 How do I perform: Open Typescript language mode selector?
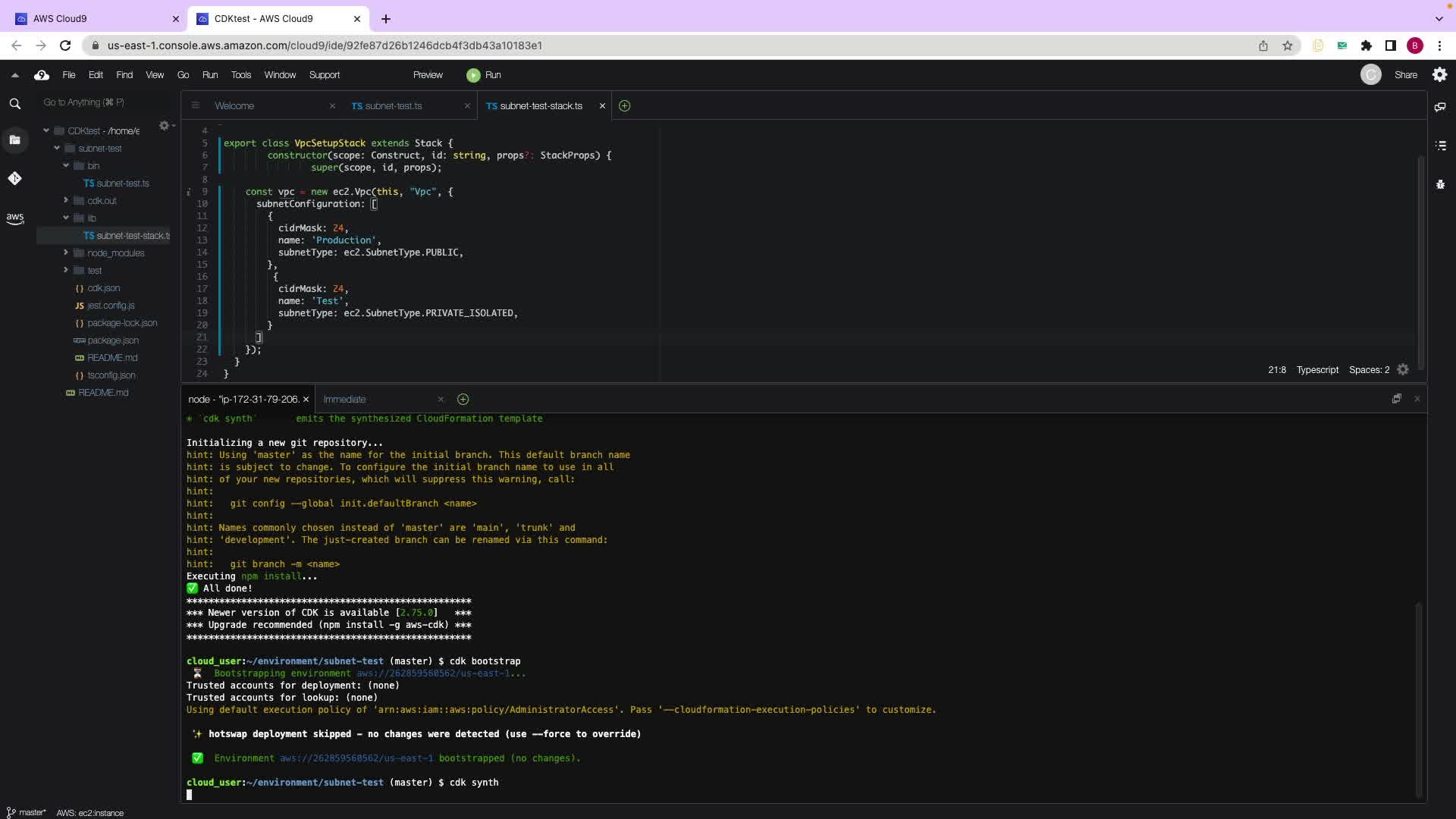1316,370
